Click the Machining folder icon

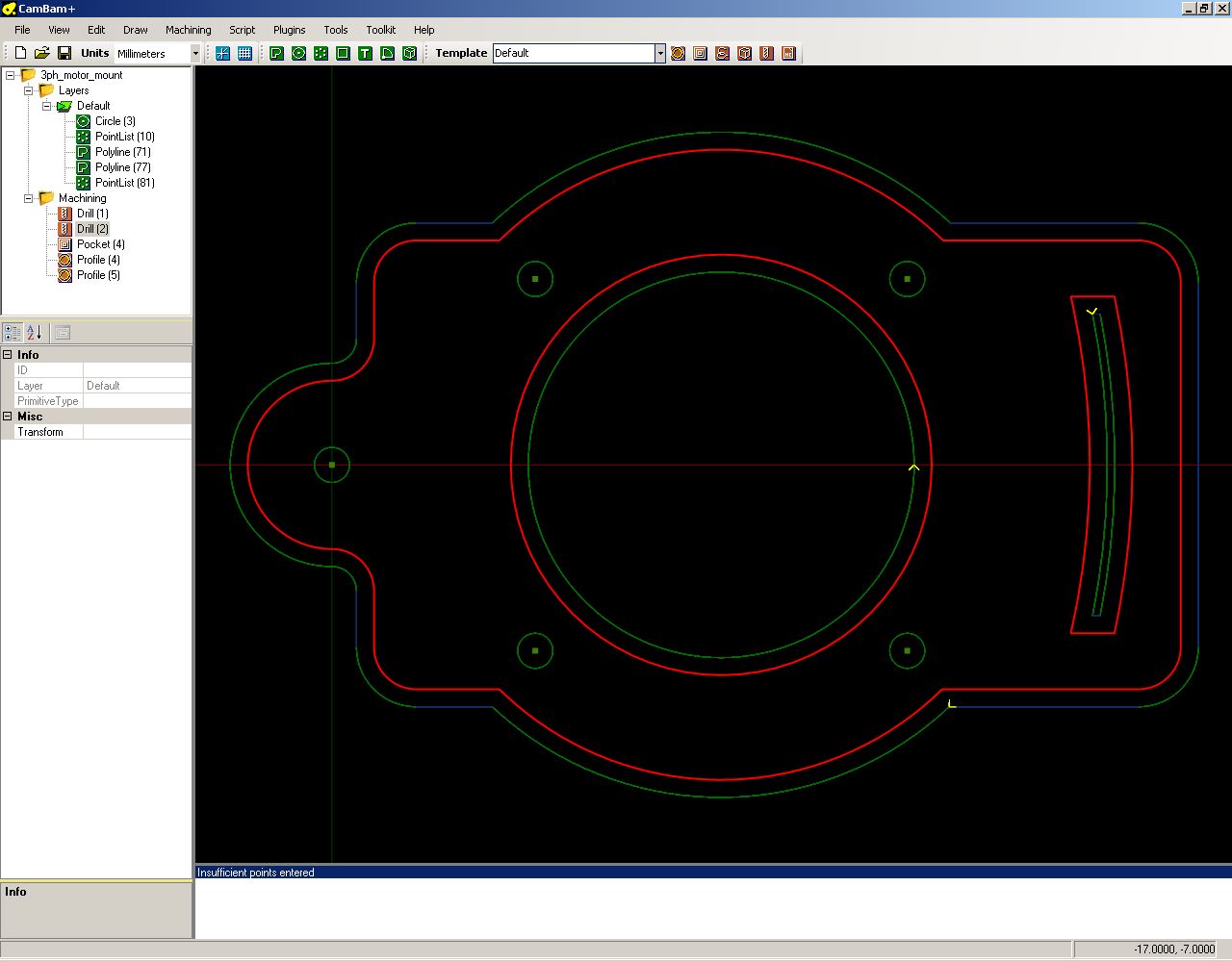pyautogui.click(x=46, y=198)
